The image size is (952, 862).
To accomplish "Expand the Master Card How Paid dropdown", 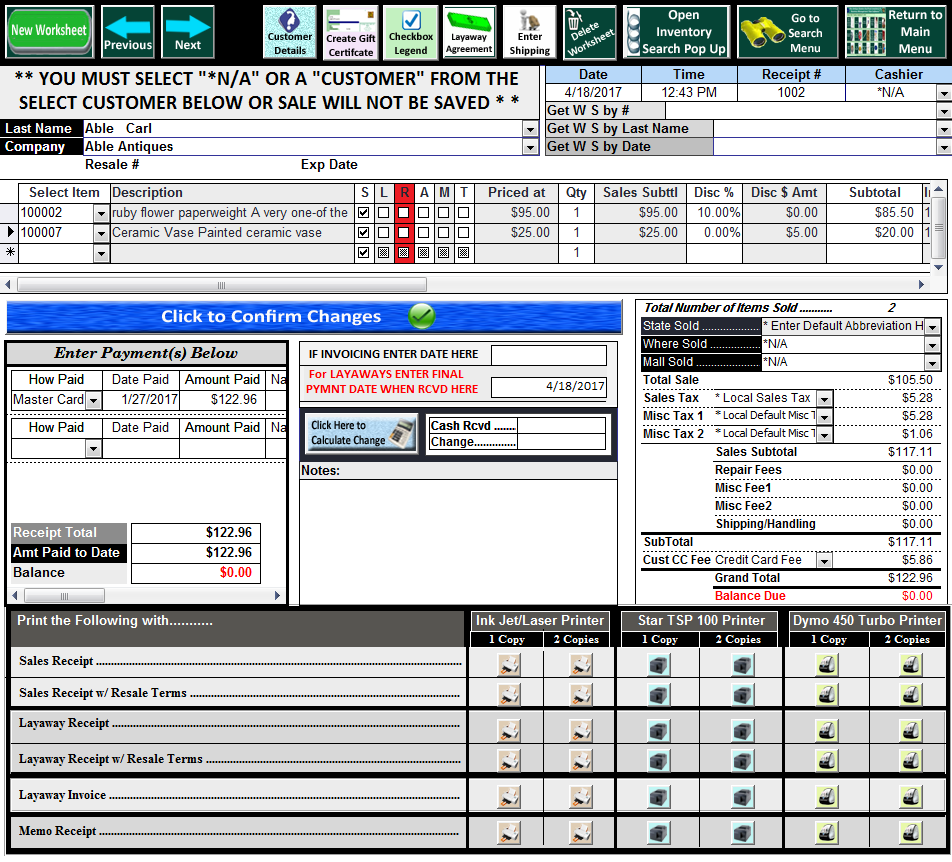I will tap(94, 400).
